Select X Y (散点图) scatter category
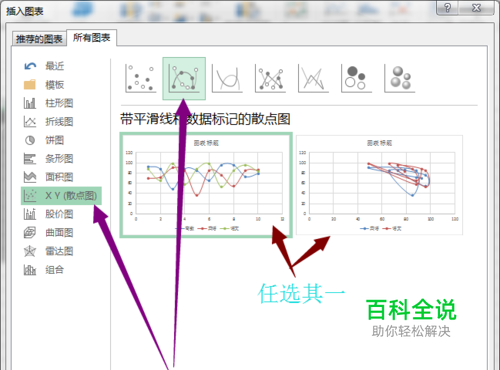Screen dimensions: 500x370 coord(61,196)
